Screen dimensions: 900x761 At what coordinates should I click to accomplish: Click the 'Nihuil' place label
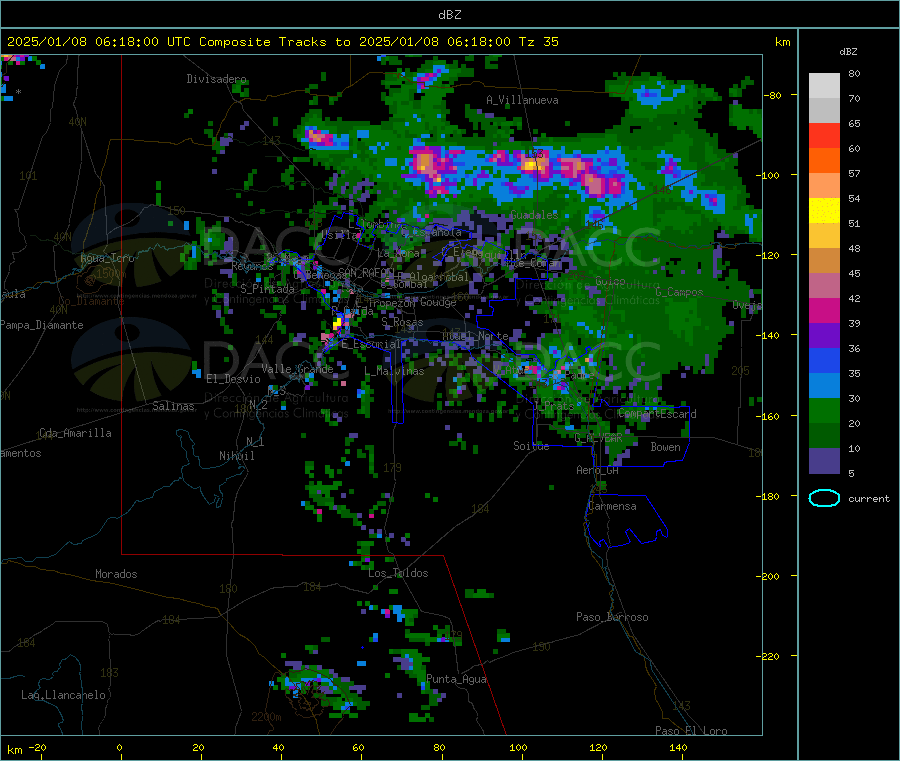pyautogui.click(x=236, y=456)
